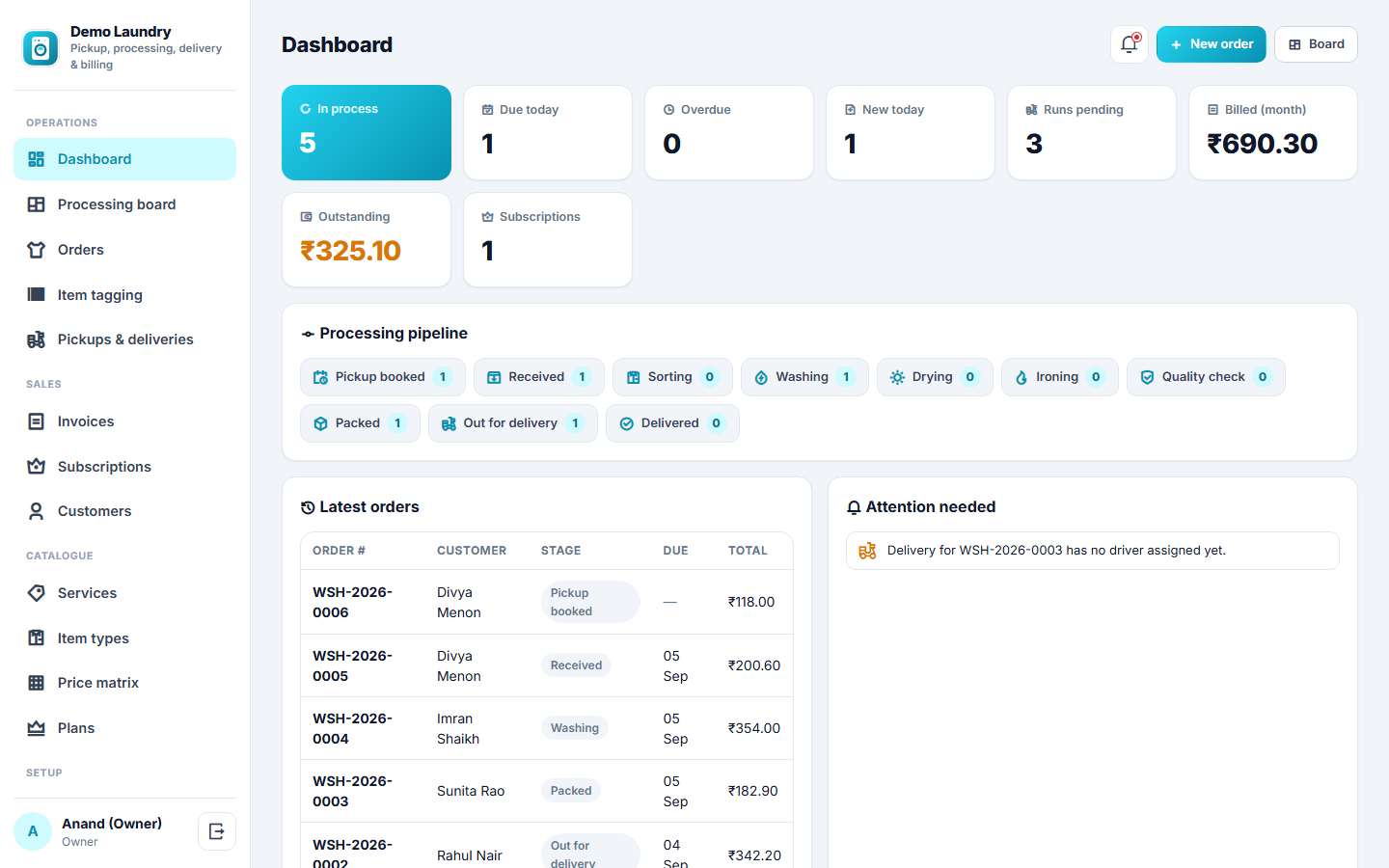Log out using the sign-out icon
Viewport: 1389px width, 868px height.
click(217, 831)
